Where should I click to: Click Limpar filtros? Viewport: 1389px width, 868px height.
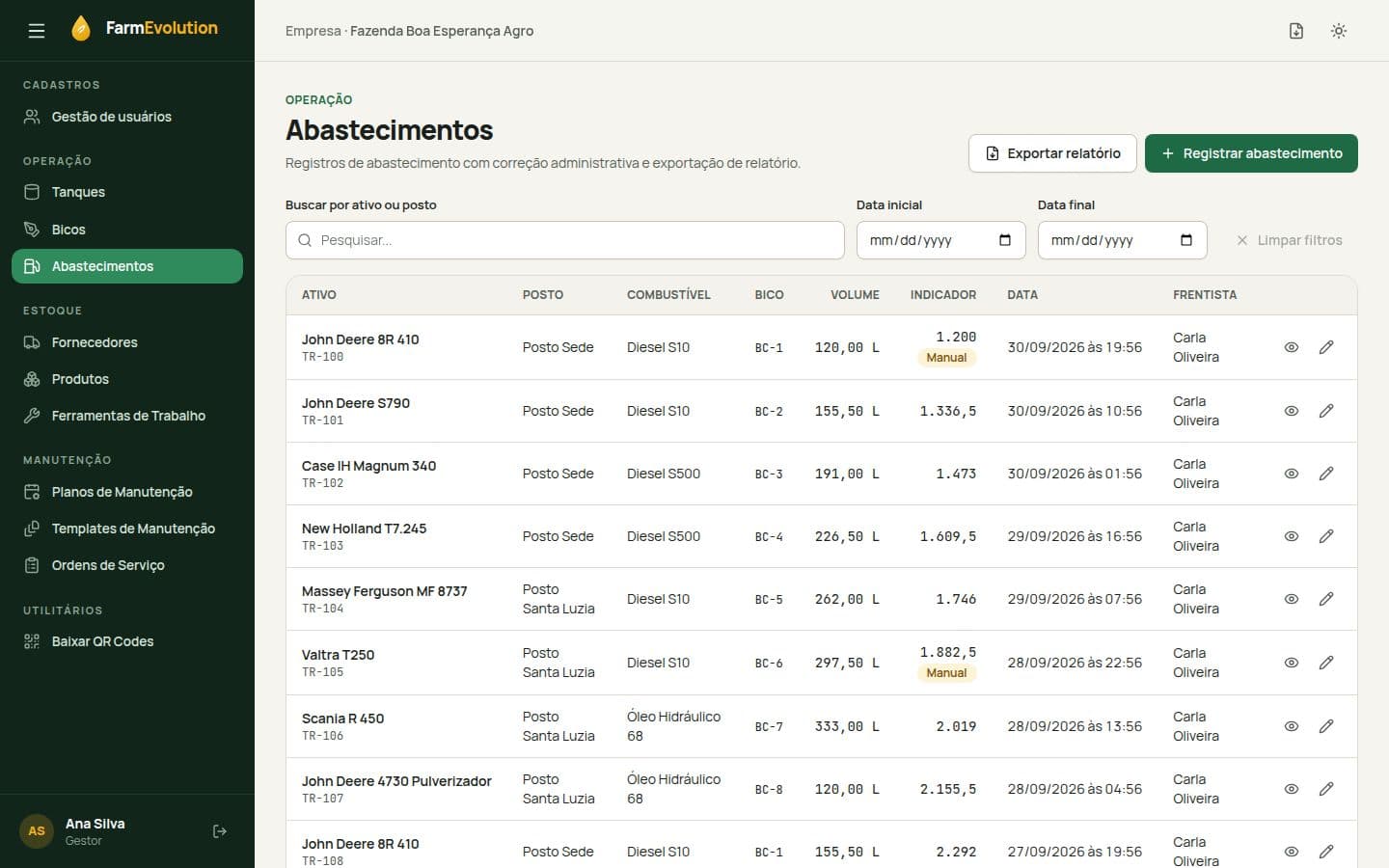1289,240
